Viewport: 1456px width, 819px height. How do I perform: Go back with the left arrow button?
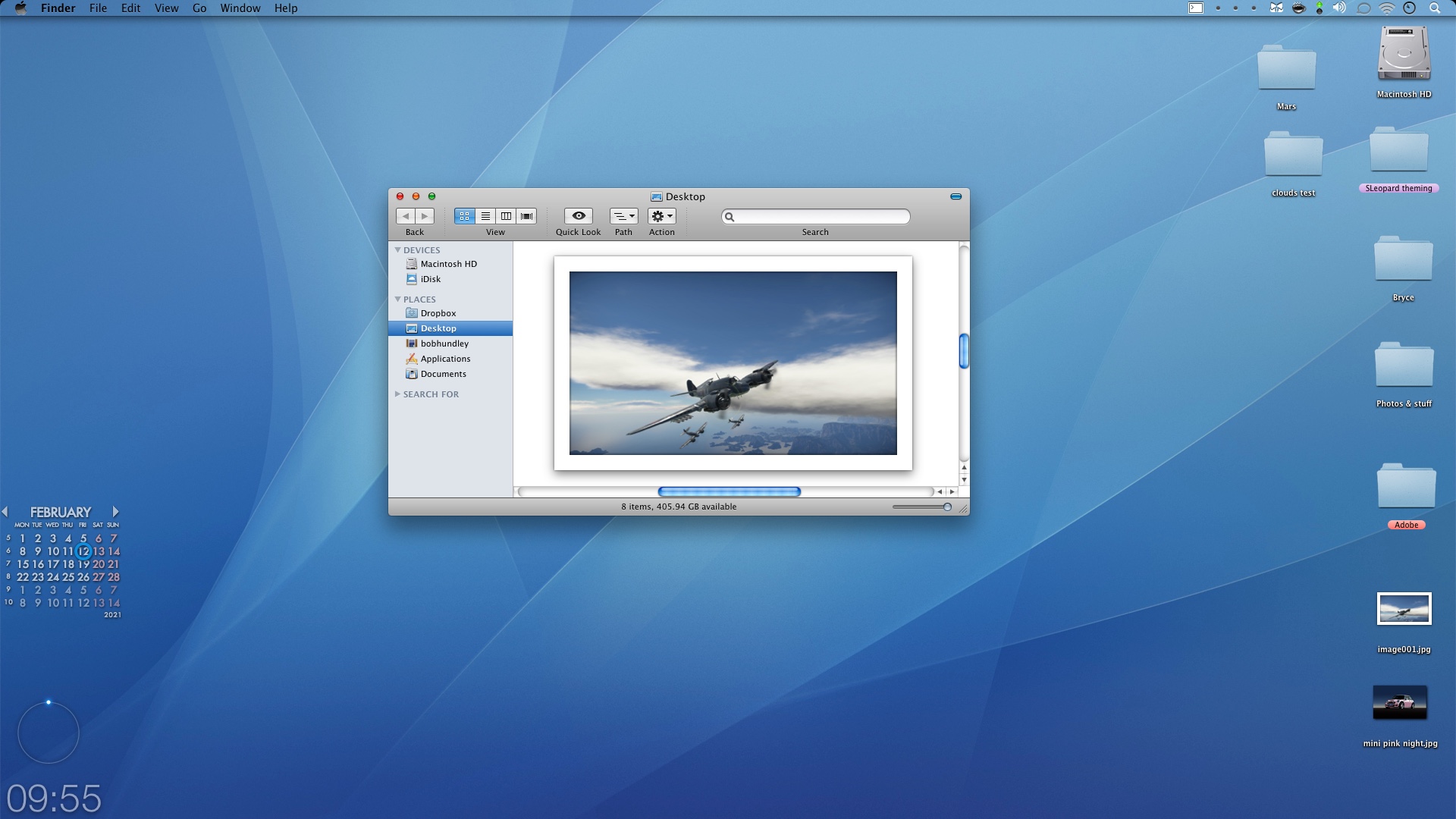[406, 216]
